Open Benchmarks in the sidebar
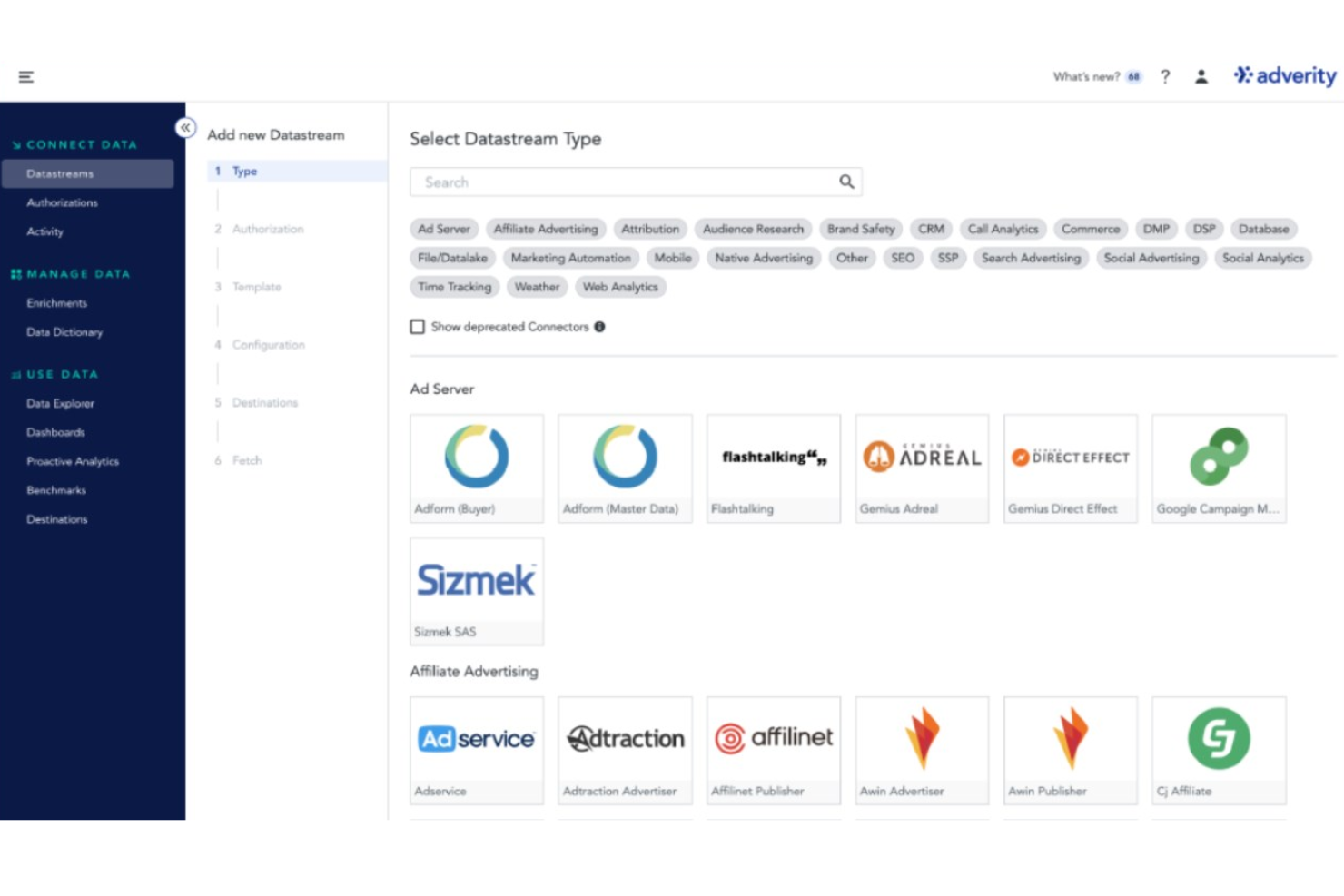This screenshot has width=1344, height=896. (x=56, y=490)
